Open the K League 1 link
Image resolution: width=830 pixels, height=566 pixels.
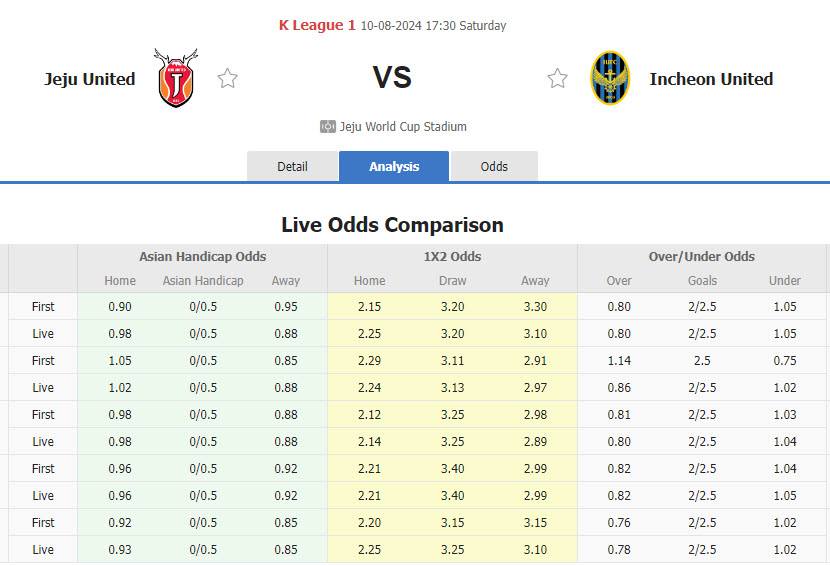click(316, 25)
